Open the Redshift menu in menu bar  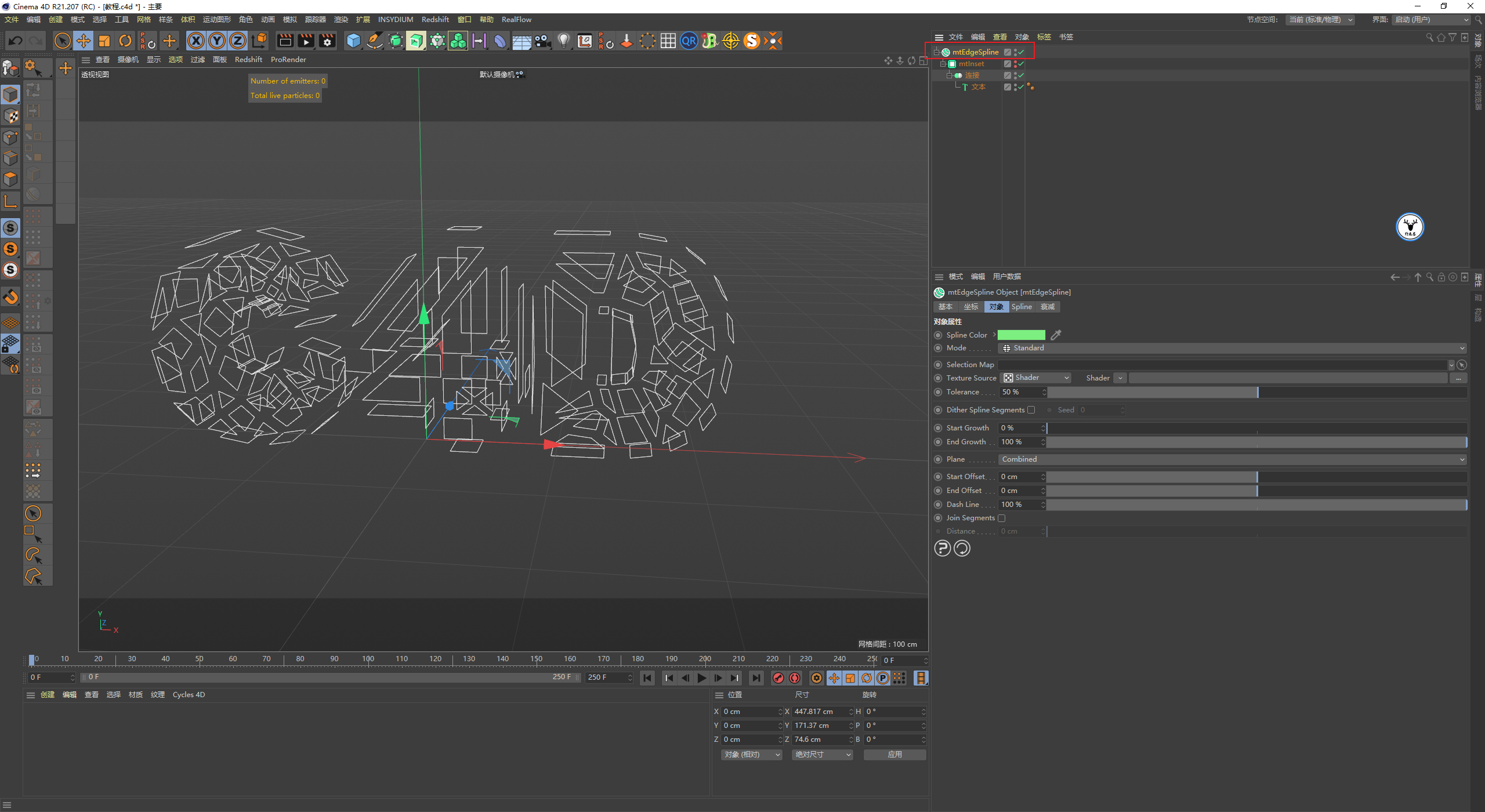(x=435, y=20)
